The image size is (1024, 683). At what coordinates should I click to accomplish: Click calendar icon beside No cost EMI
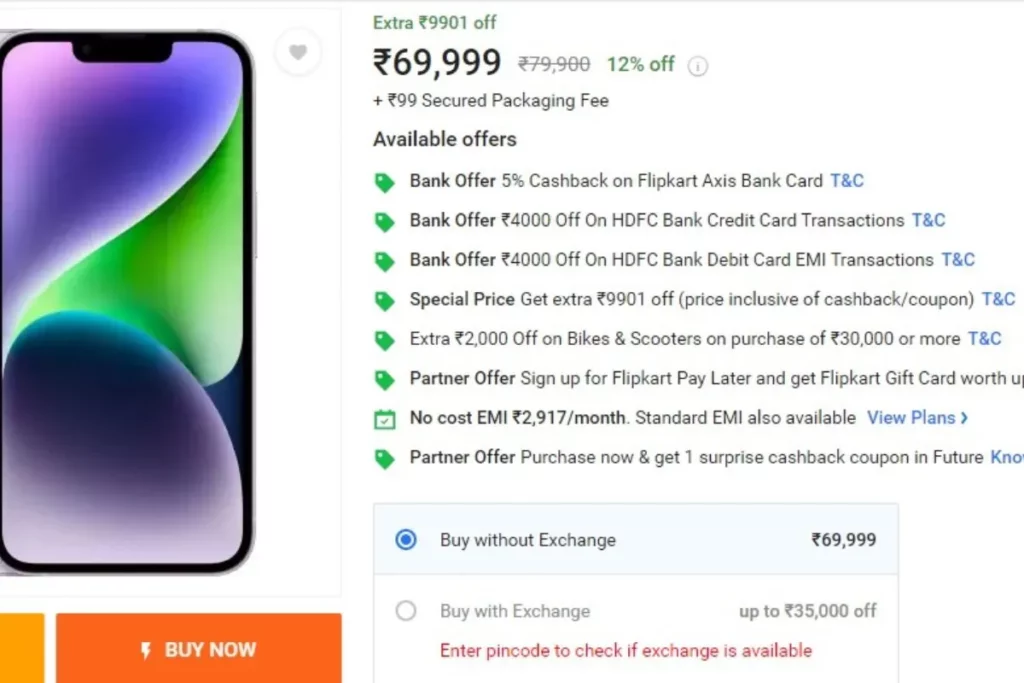click(385, 419)
